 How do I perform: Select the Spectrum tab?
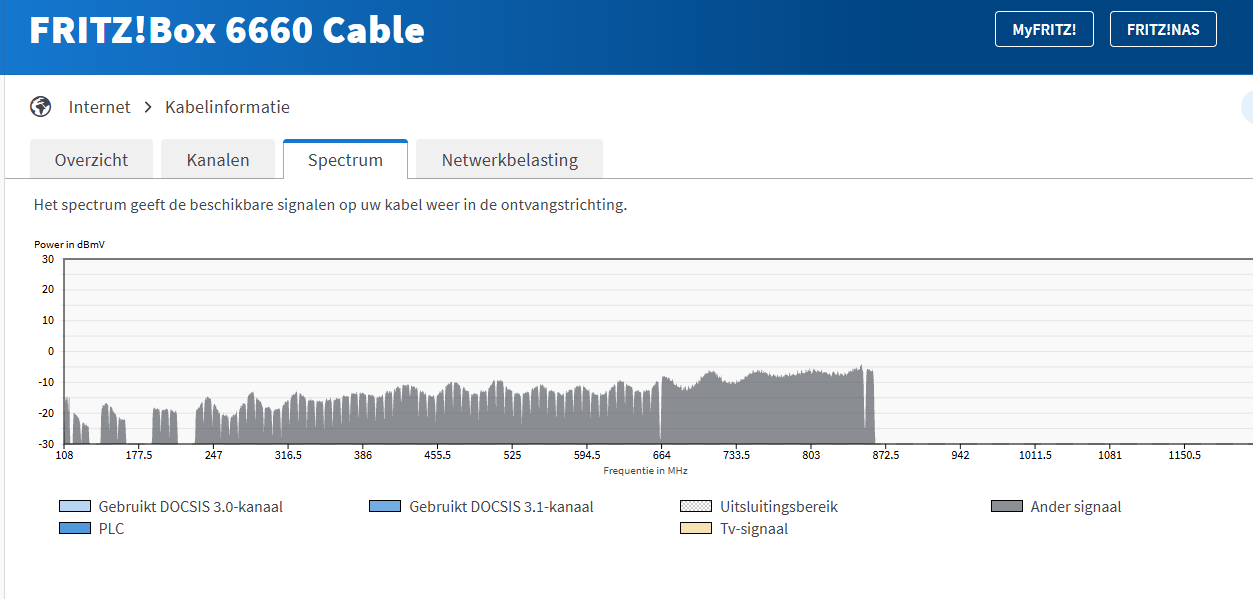click(345, 160)
